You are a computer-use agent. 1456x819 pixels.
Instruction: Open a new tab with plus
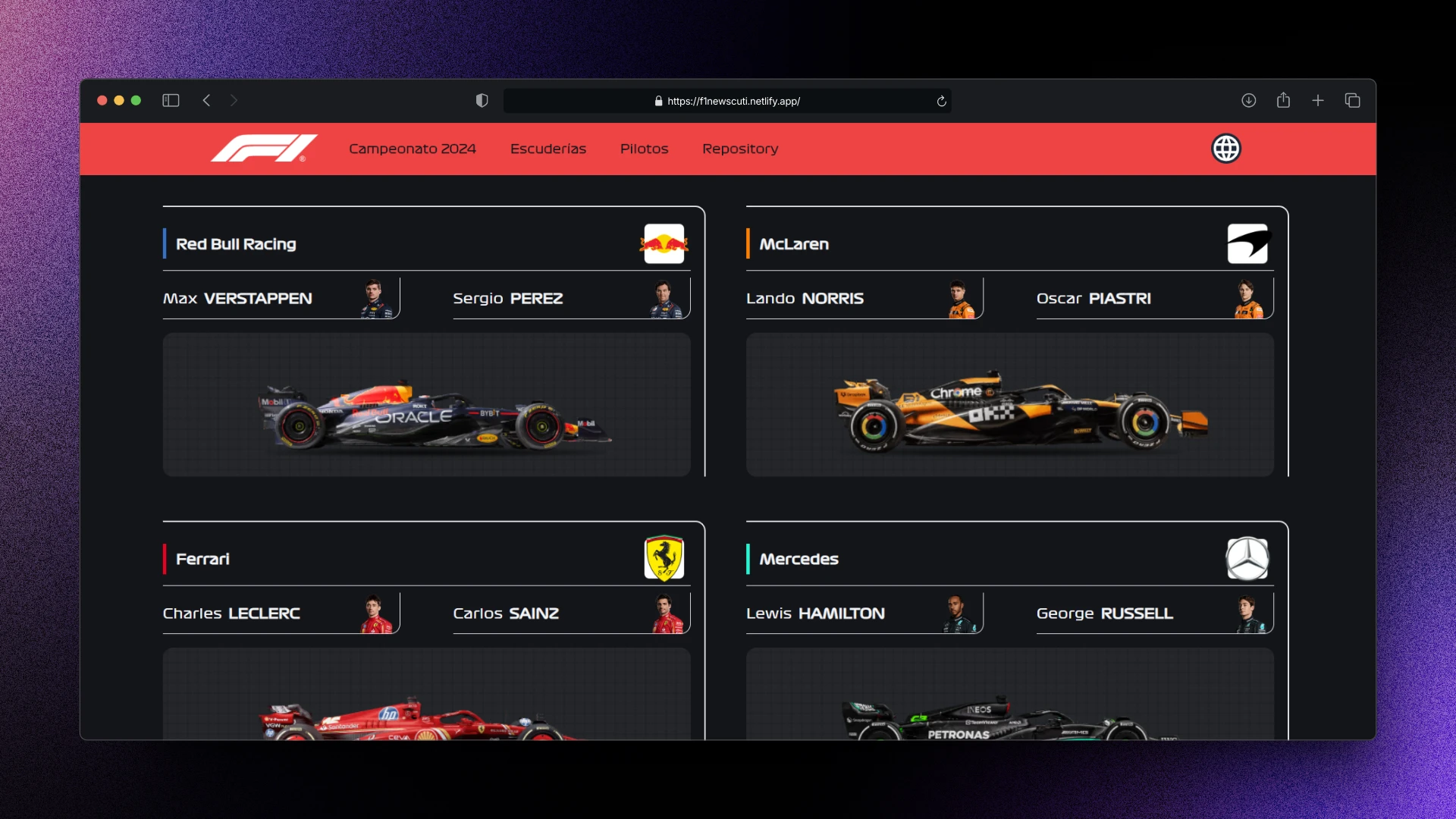(1318, 101)
